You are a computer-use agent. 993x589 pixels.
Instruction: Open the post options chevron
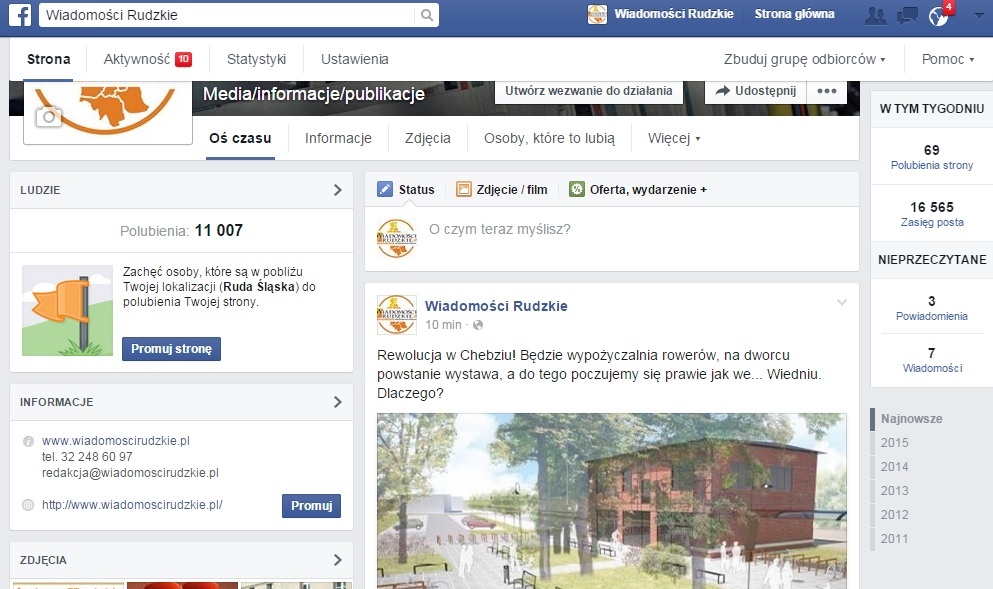842,302
